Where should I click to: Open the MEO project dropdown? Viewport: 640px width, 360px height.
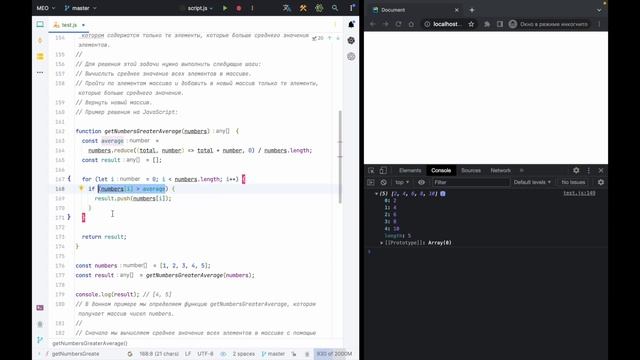click(45, 8)
